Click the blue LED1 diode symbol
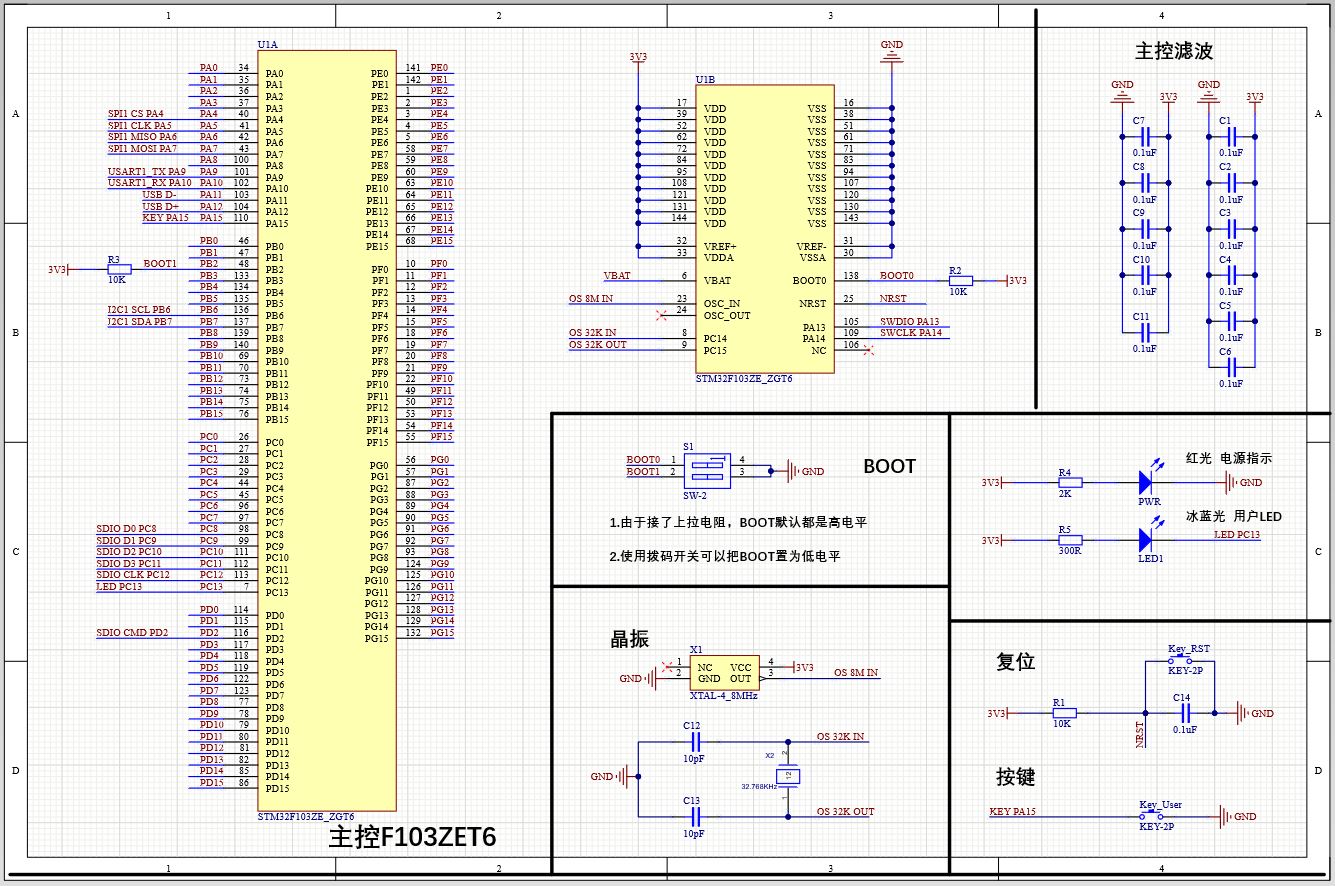The width and height of the screenshot is (1335, 886). pyautogui.click(x=1148, y=539)
